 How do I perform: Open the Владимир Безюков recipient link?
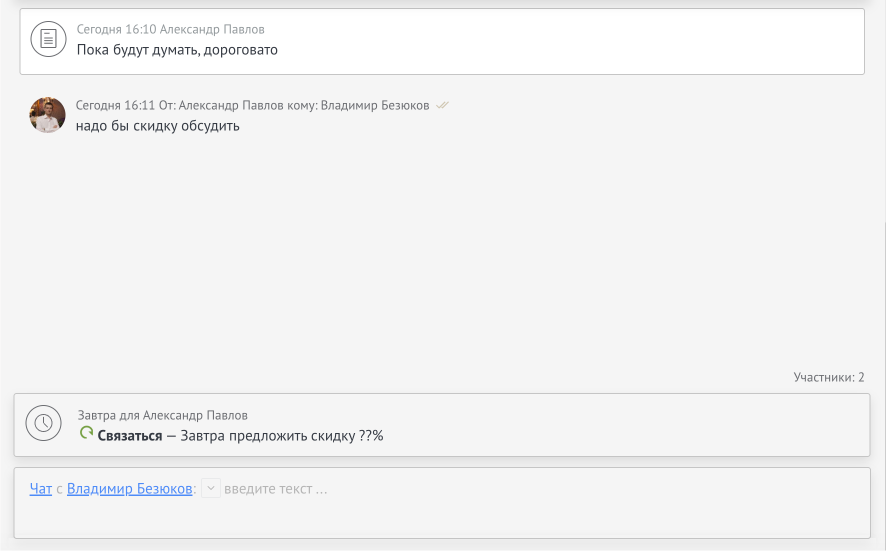[129, 489]
